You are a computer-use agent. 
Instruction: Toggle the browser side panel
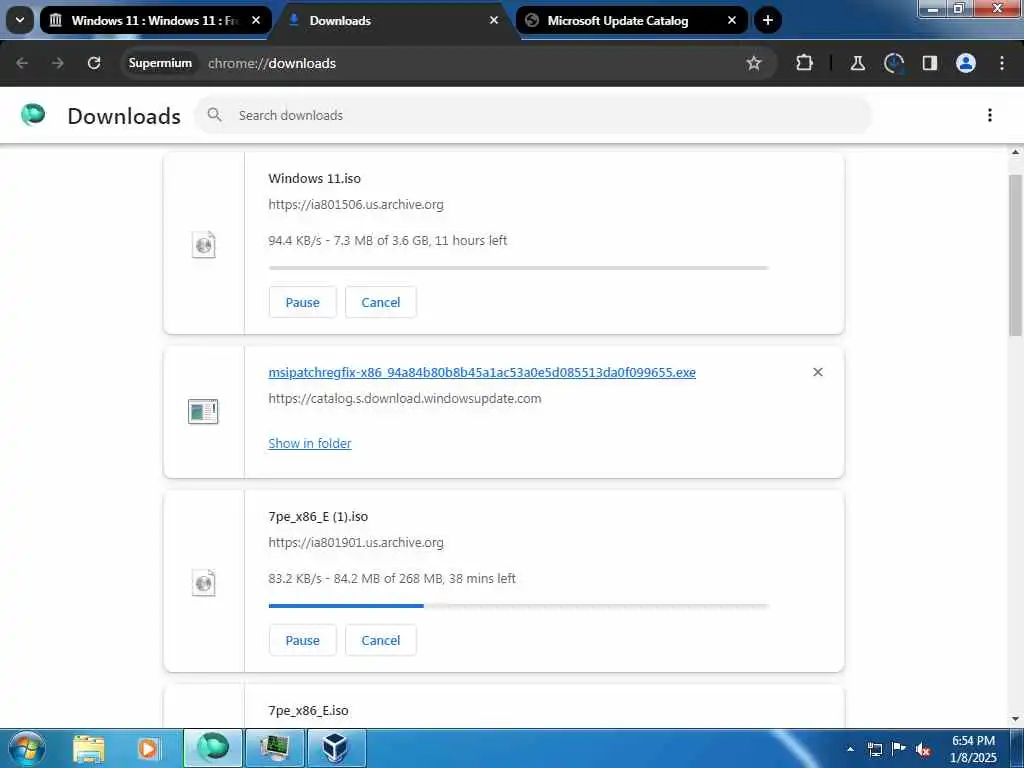click(930, 63)
